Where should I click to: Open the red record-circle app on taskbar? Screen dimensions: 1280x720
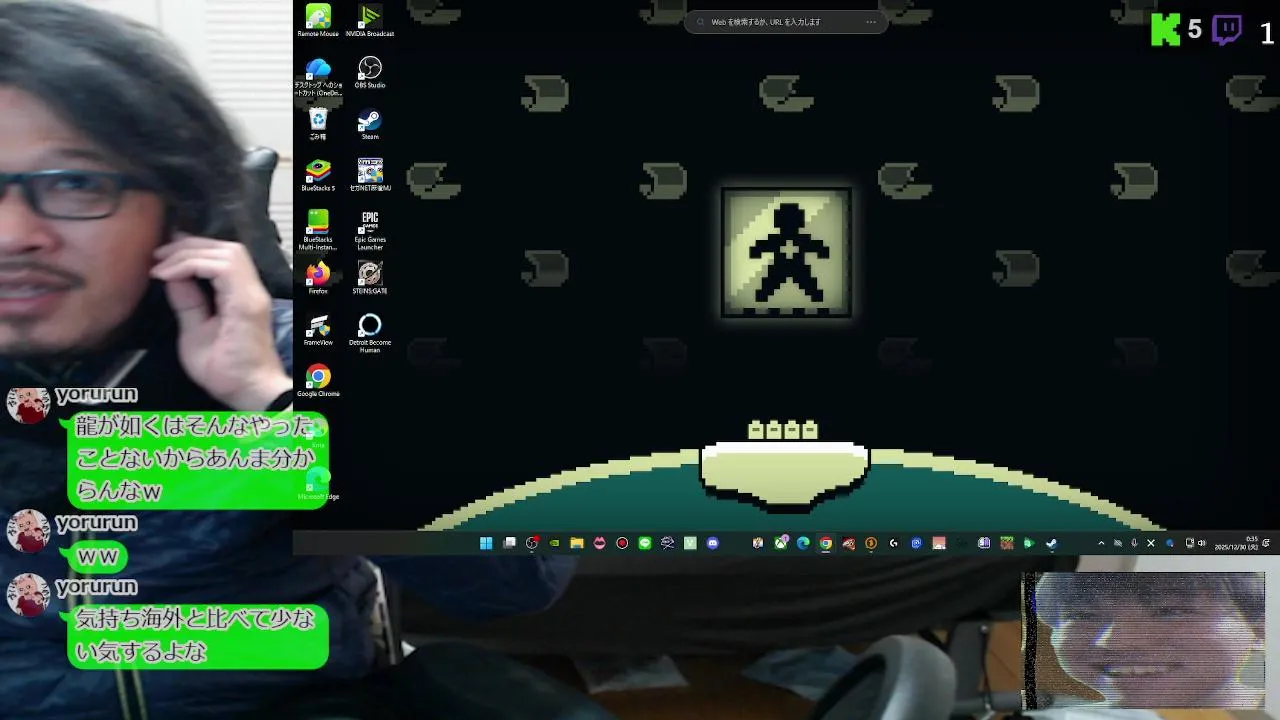(622, 543)
